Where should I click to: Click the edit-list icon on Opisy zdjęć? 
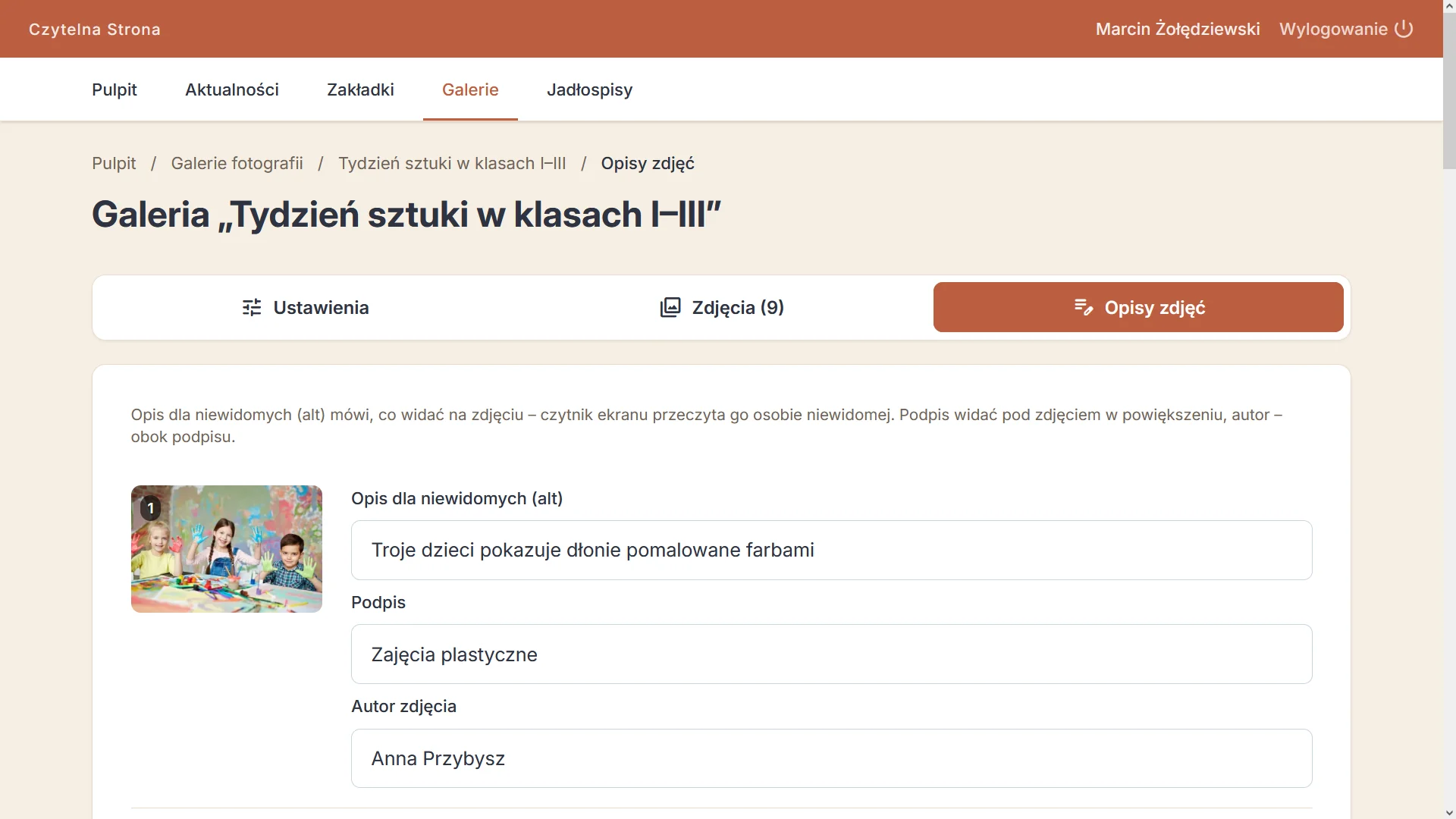coord(1084,307)
